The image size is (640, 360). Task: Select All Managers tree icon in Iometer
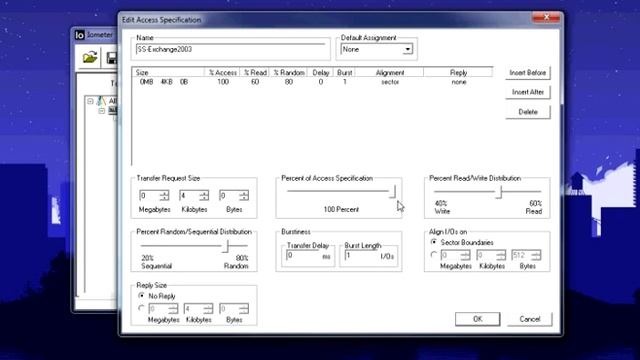tap(101, 100)
